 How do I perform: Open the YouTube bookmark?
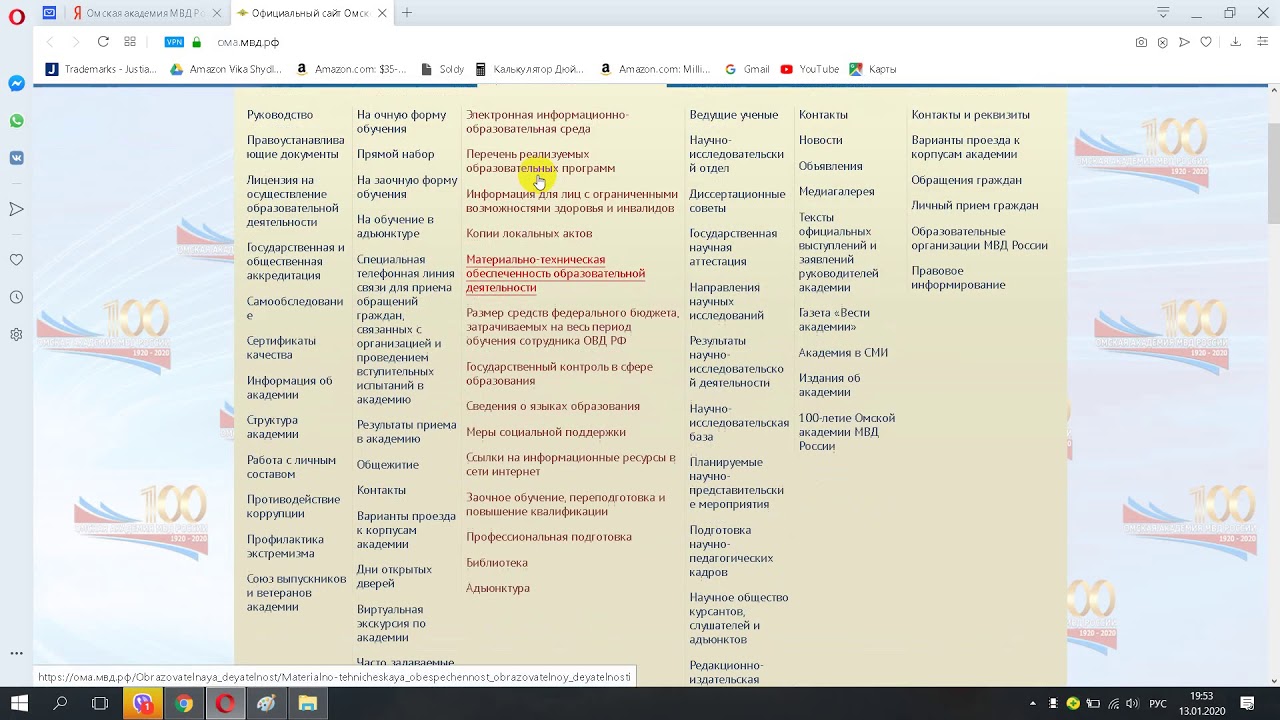point(809,69)
